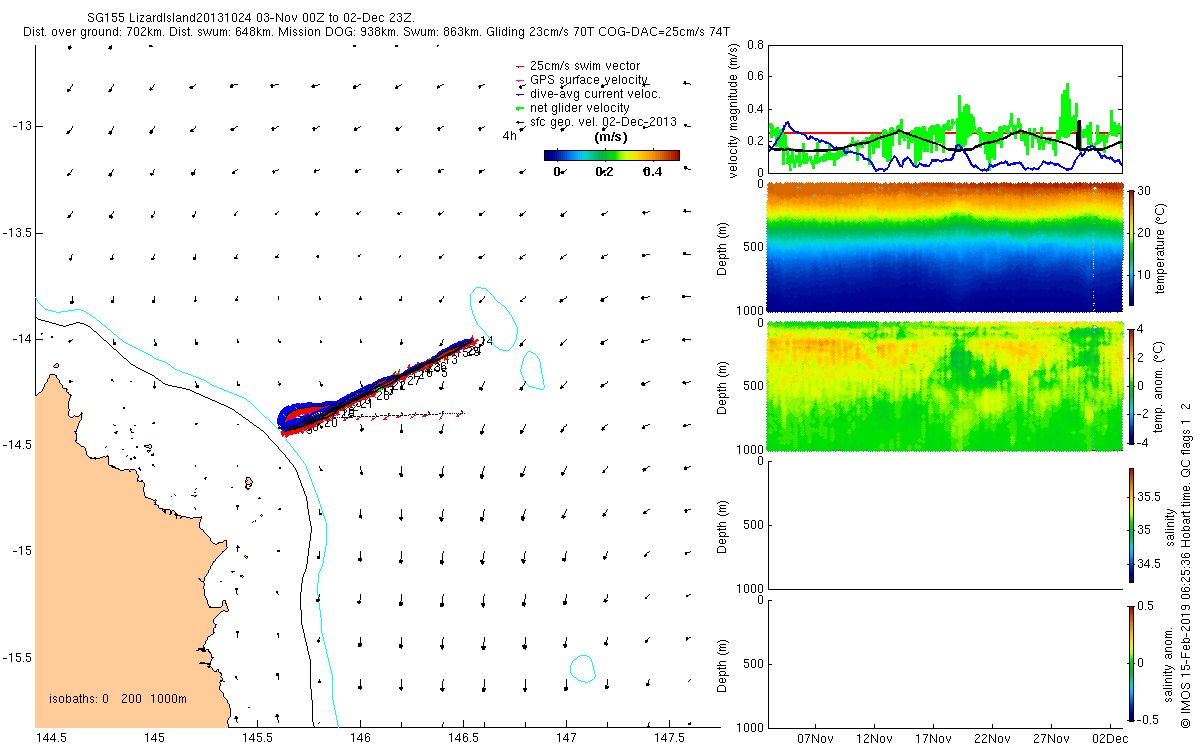
Task: Click the '0.8' tick on velocity magnitude axis
Action: coord(756,45)
